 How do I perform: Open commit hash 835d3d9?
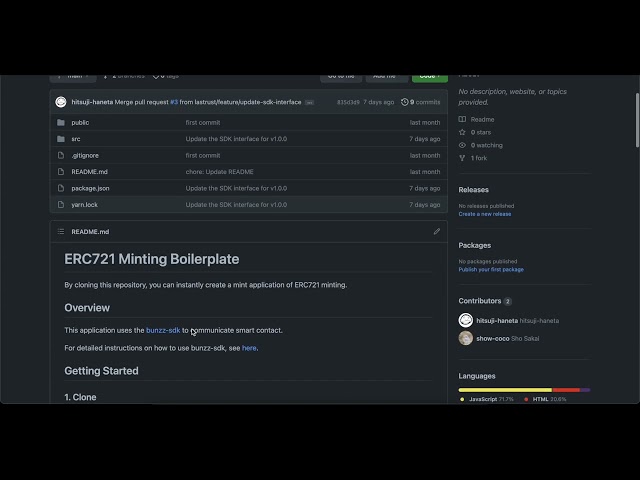click(348, 102)
